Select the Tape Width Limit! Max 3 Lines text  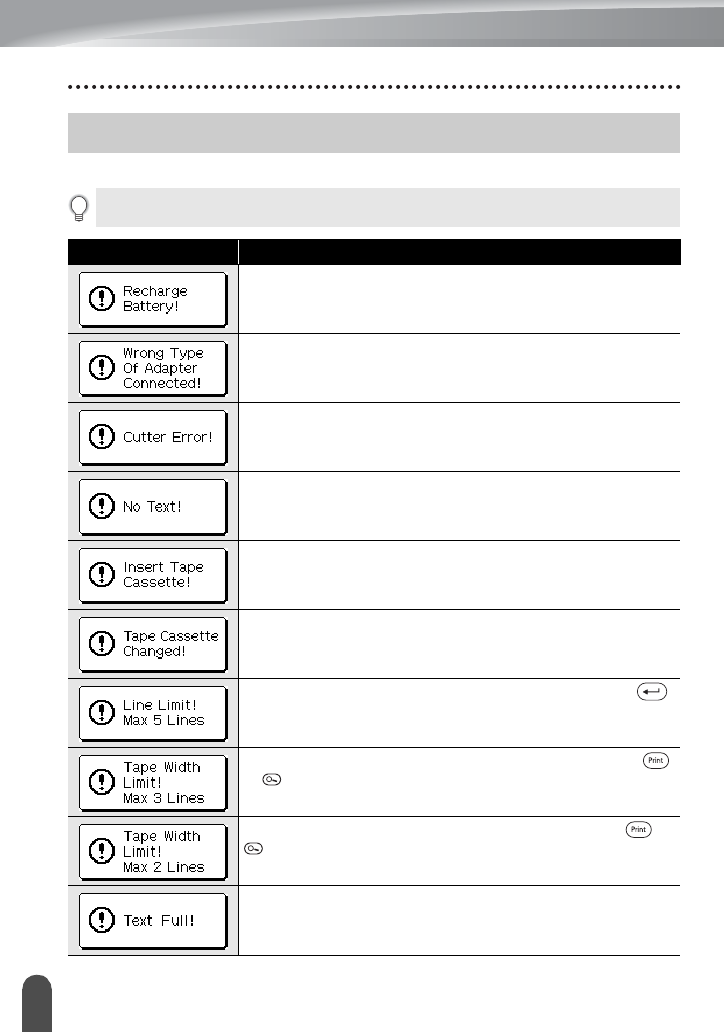click(164, 782)
